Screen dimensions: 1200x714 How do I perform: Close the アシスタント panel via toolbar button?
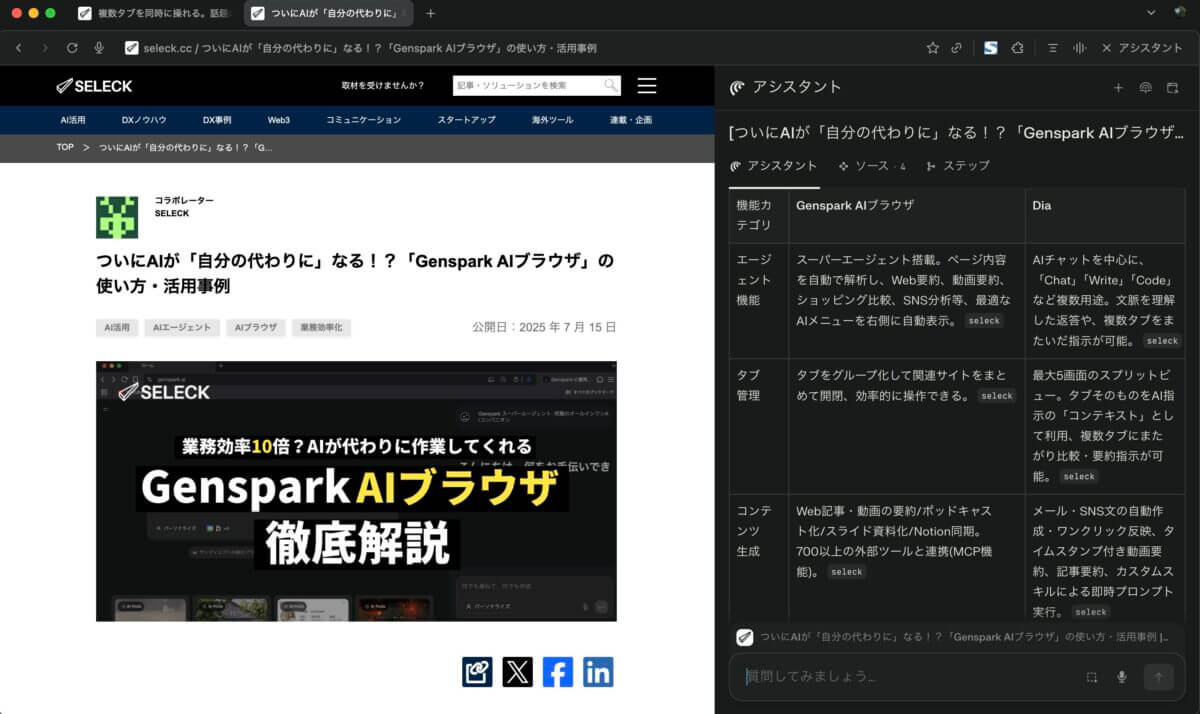(x=1142, y=48)
